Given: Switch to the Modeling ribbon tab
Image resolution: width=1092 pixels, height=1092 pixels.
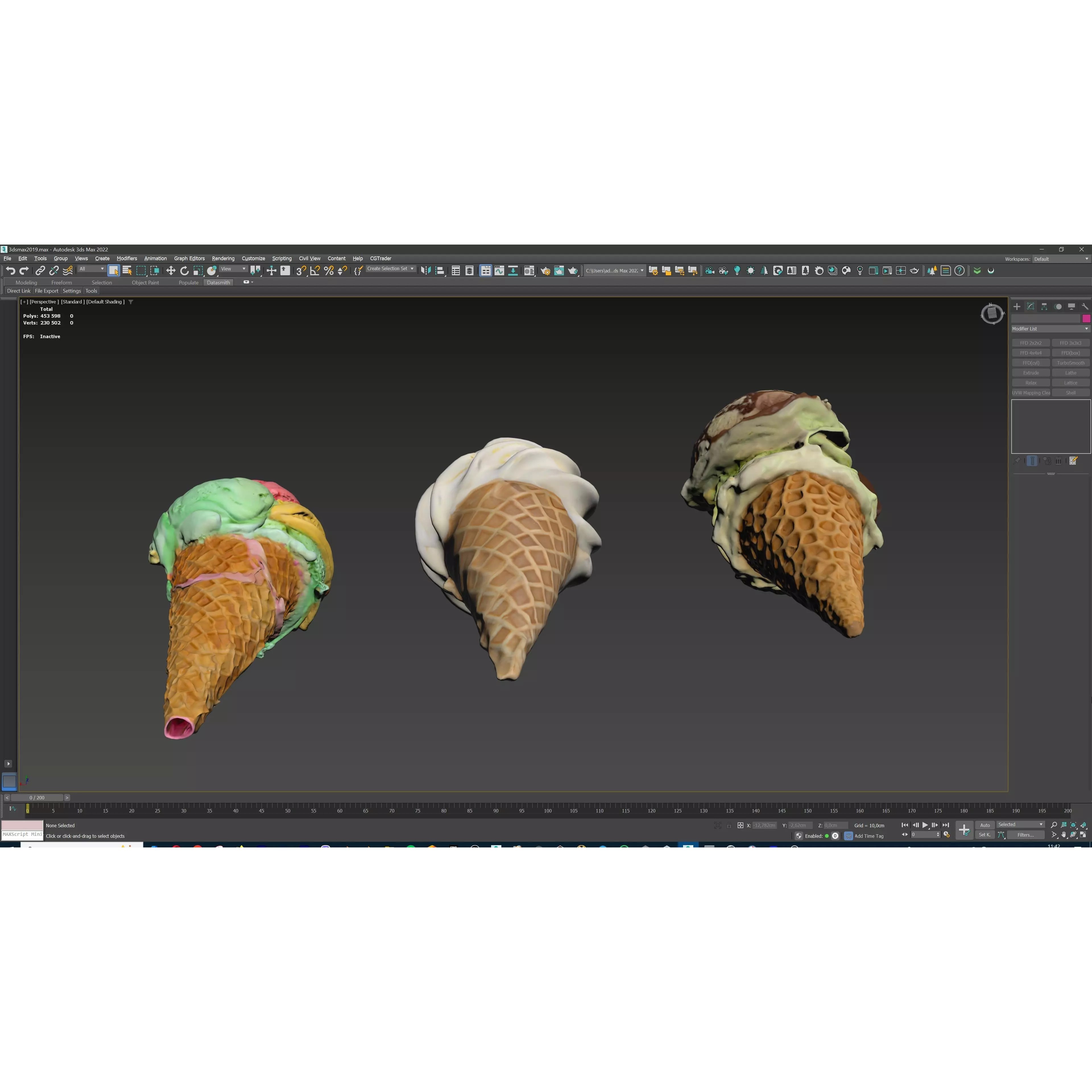Looking at the screenshot, I should pos(26,283).
